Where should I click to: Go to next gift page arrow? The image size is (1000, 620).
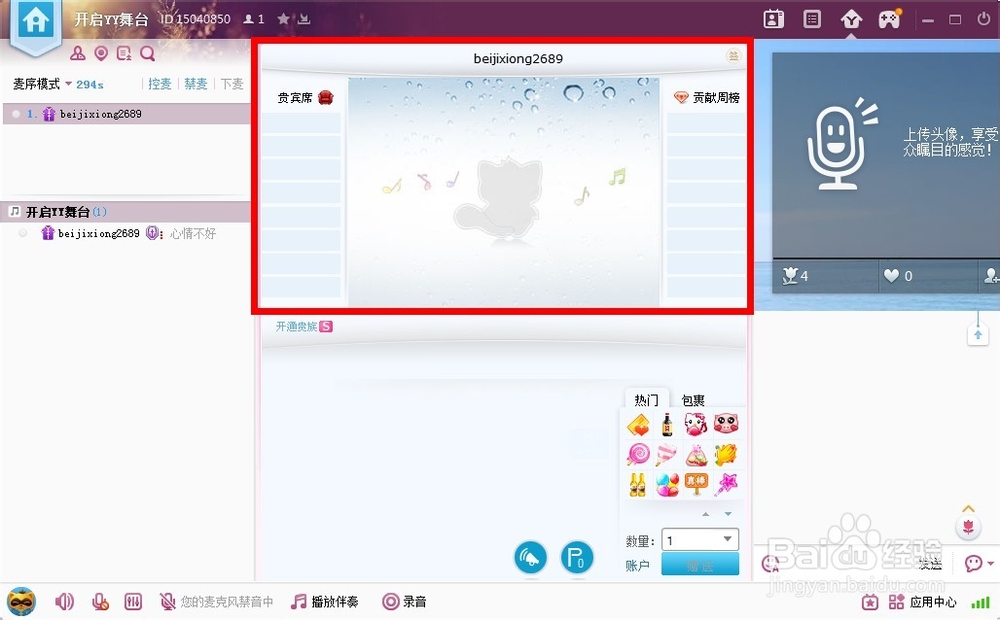[728, 514]
